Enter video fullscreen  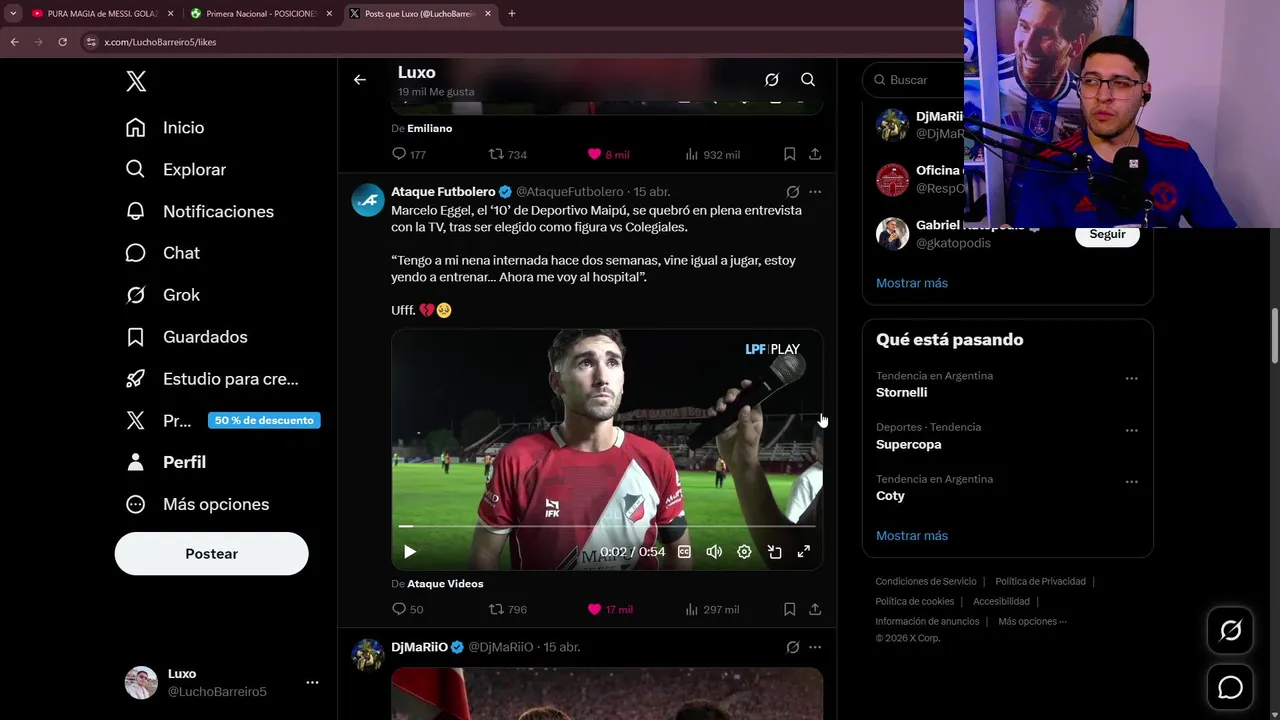(x=803, y=552)
